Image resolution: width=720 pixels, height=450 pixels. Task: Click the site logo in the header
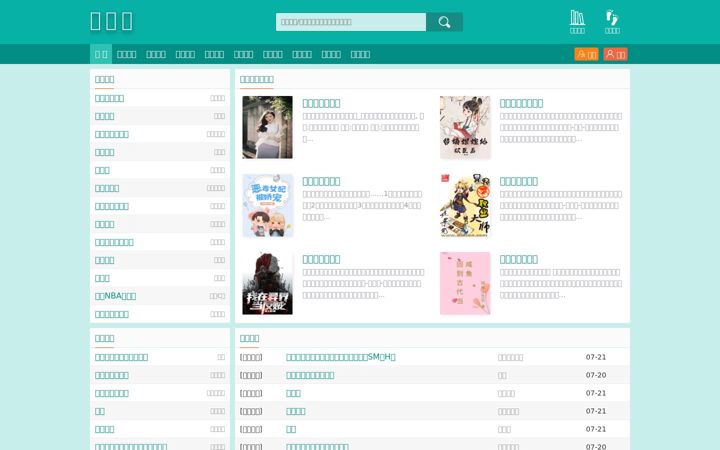[x=112, y=21]
